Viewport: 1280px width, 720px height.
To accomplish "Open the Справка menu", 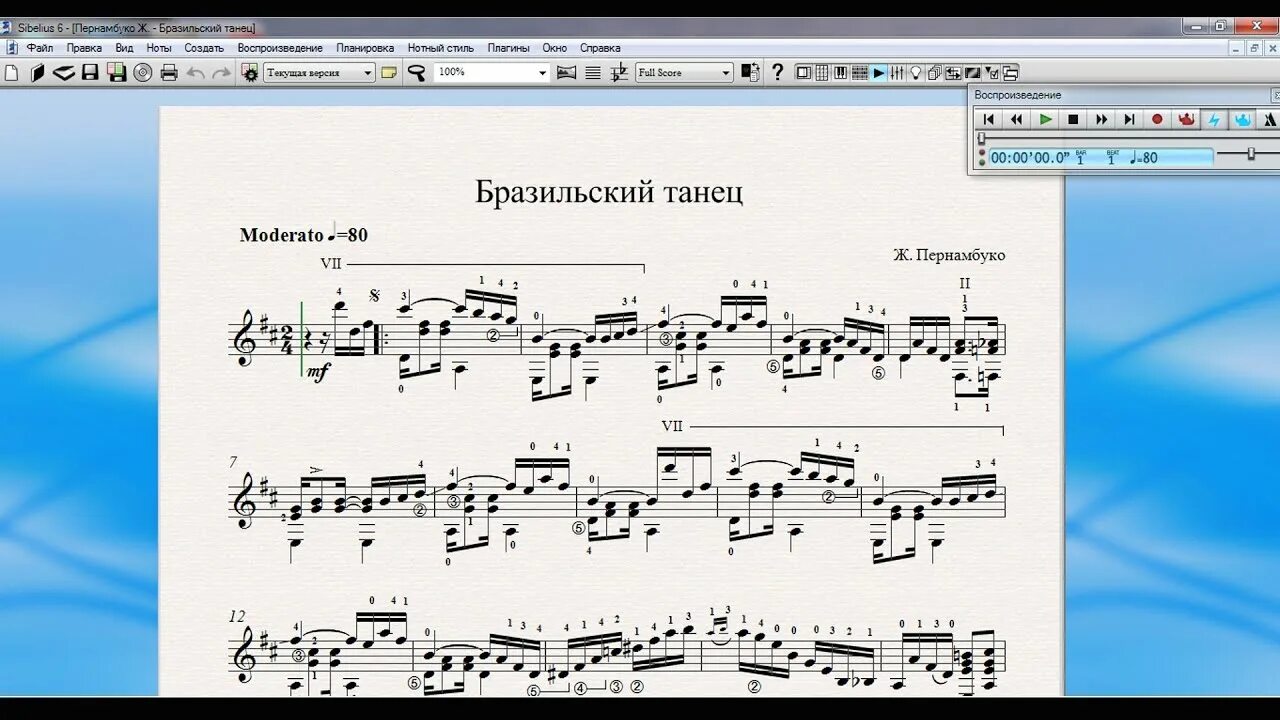I will click(x=600, y=47).
